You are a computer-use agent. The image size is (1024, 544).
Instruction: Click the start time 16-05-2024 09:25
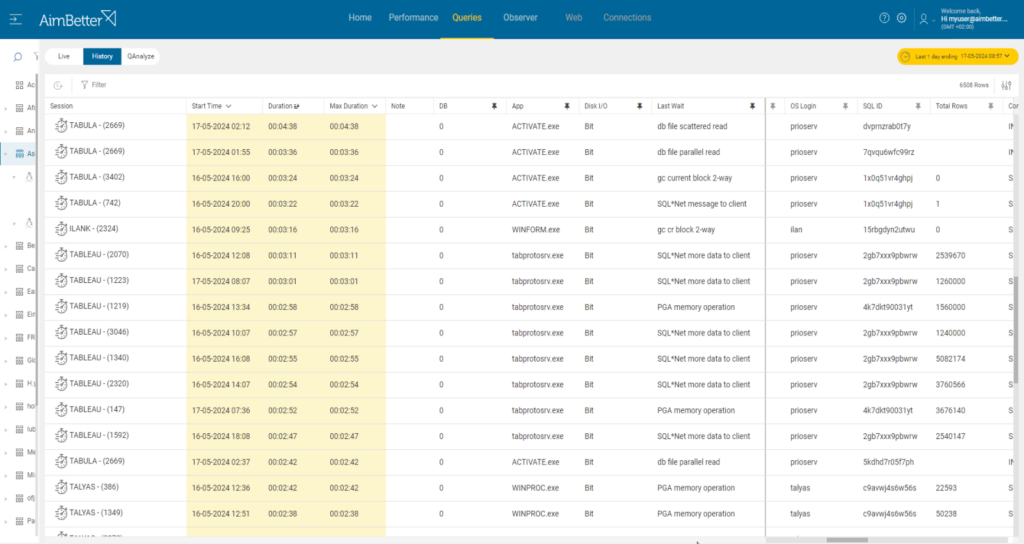(221, 230)
